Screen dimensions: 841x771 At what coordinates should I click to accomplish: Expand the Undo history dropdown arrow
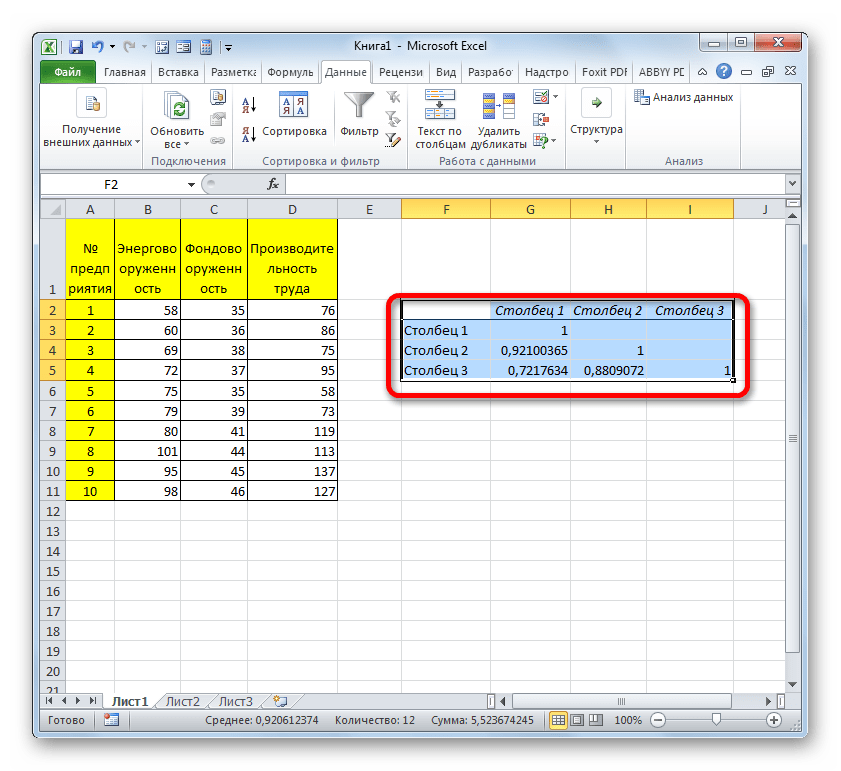pyautogui.click(x=112, y=47)
